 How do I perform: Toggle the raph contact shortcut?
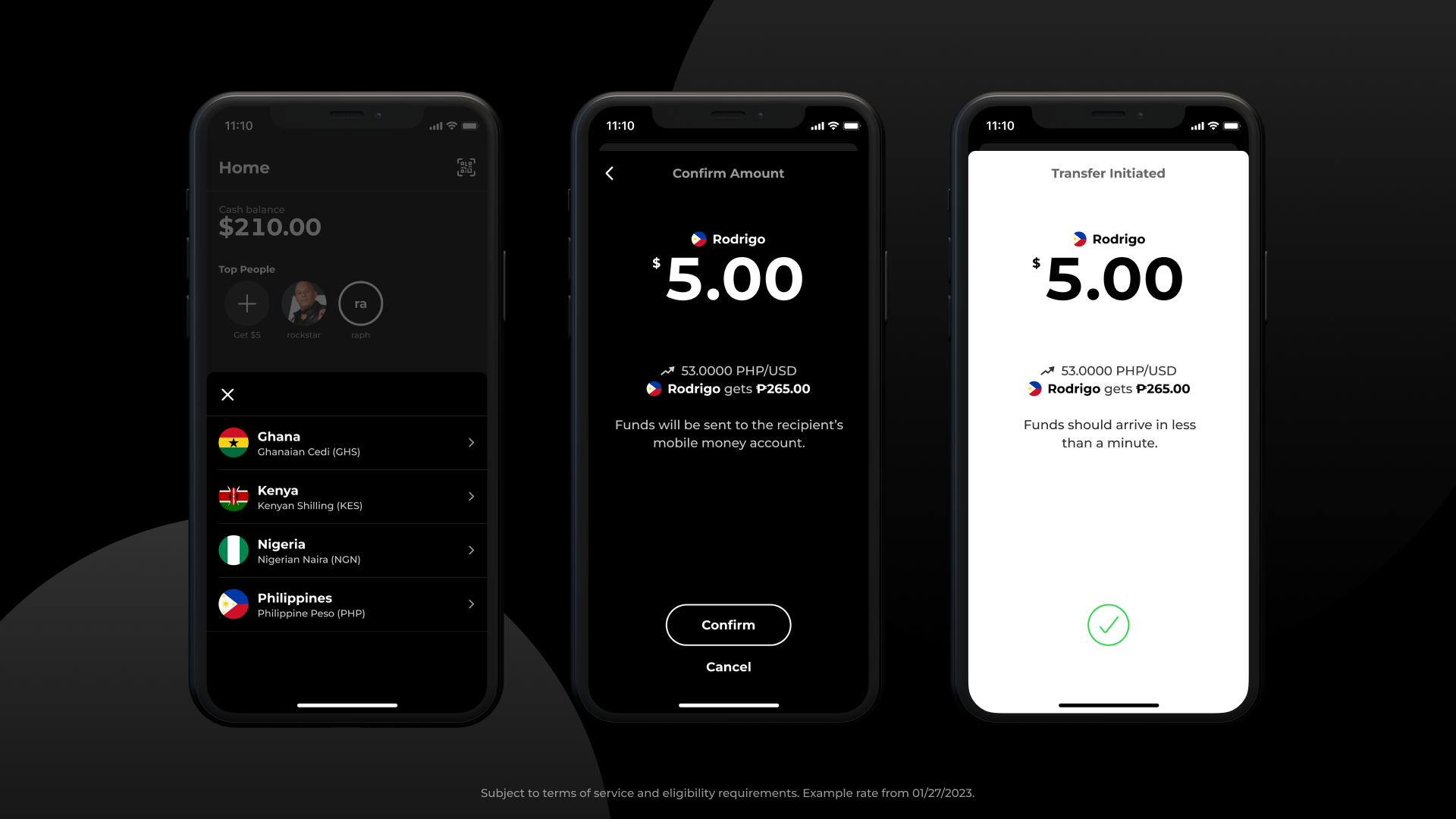pyautogui.click(x=360, y=304)
